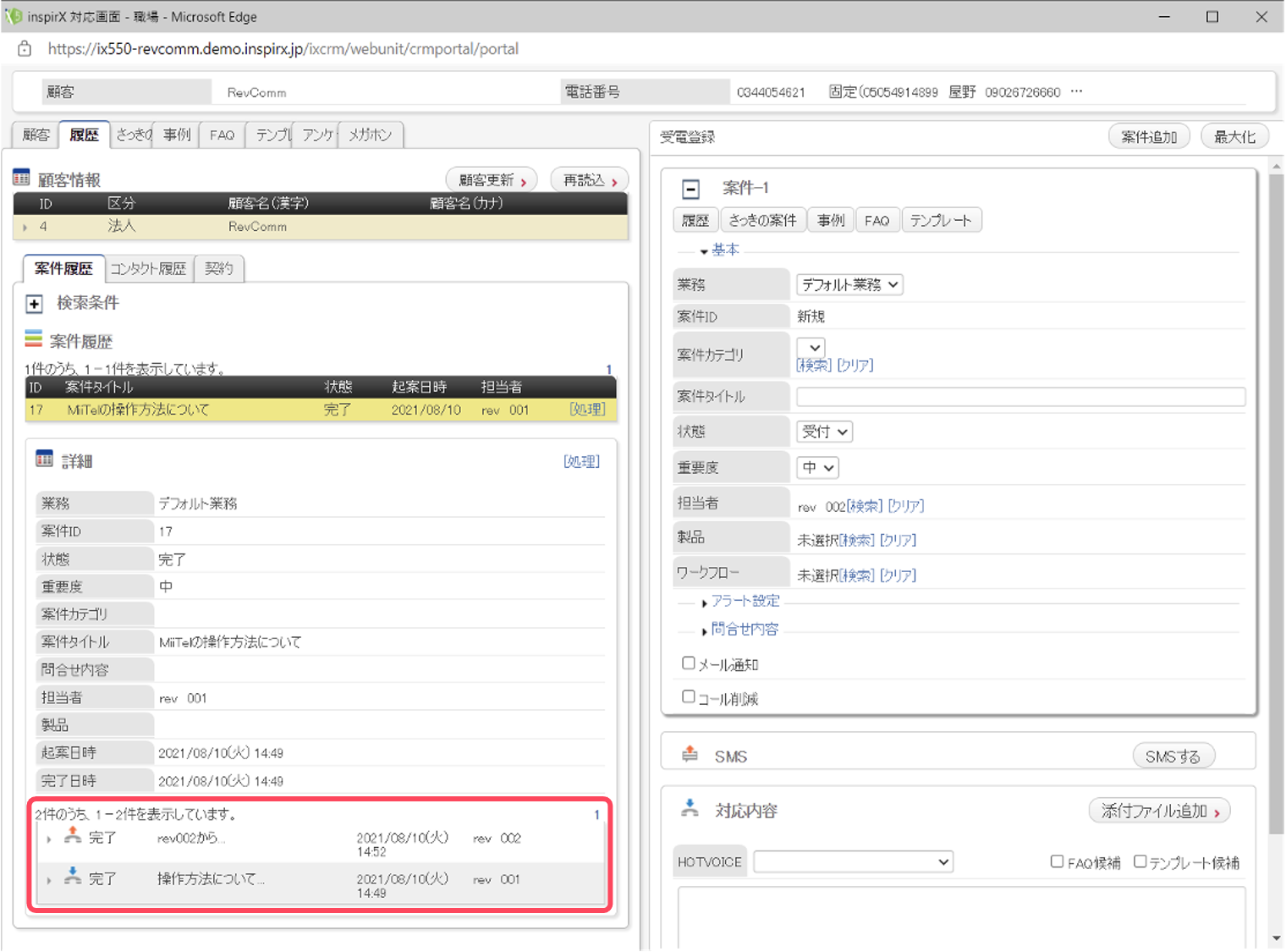
Task: Enable the メール通知 checkbox
Action: tap(689, 663)
